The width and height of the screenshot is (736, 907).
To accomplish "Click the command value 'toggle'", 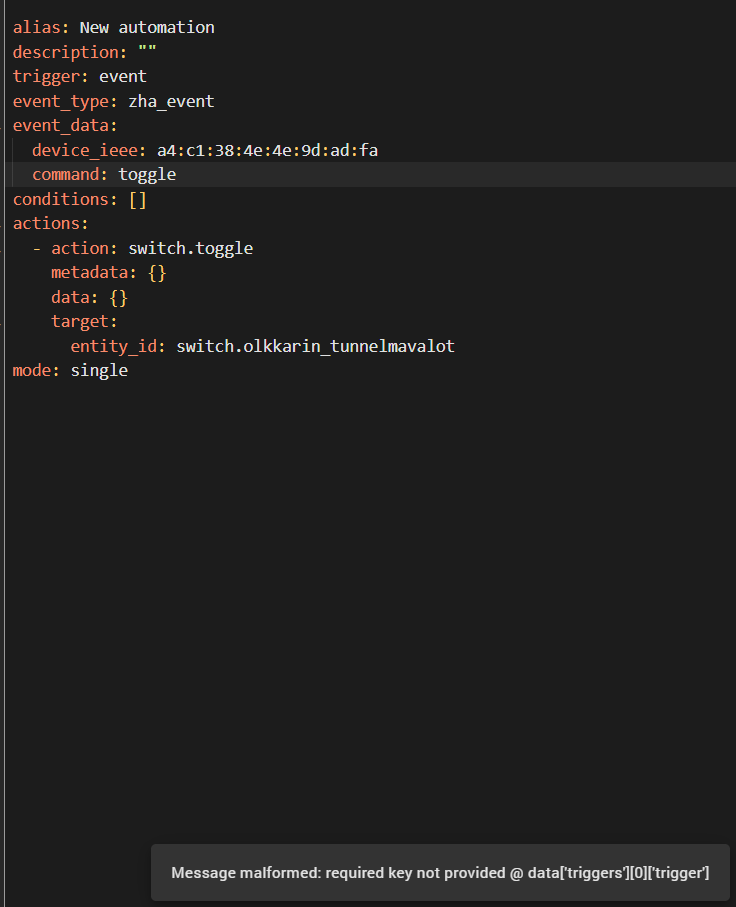I will [x=147, y=174].
